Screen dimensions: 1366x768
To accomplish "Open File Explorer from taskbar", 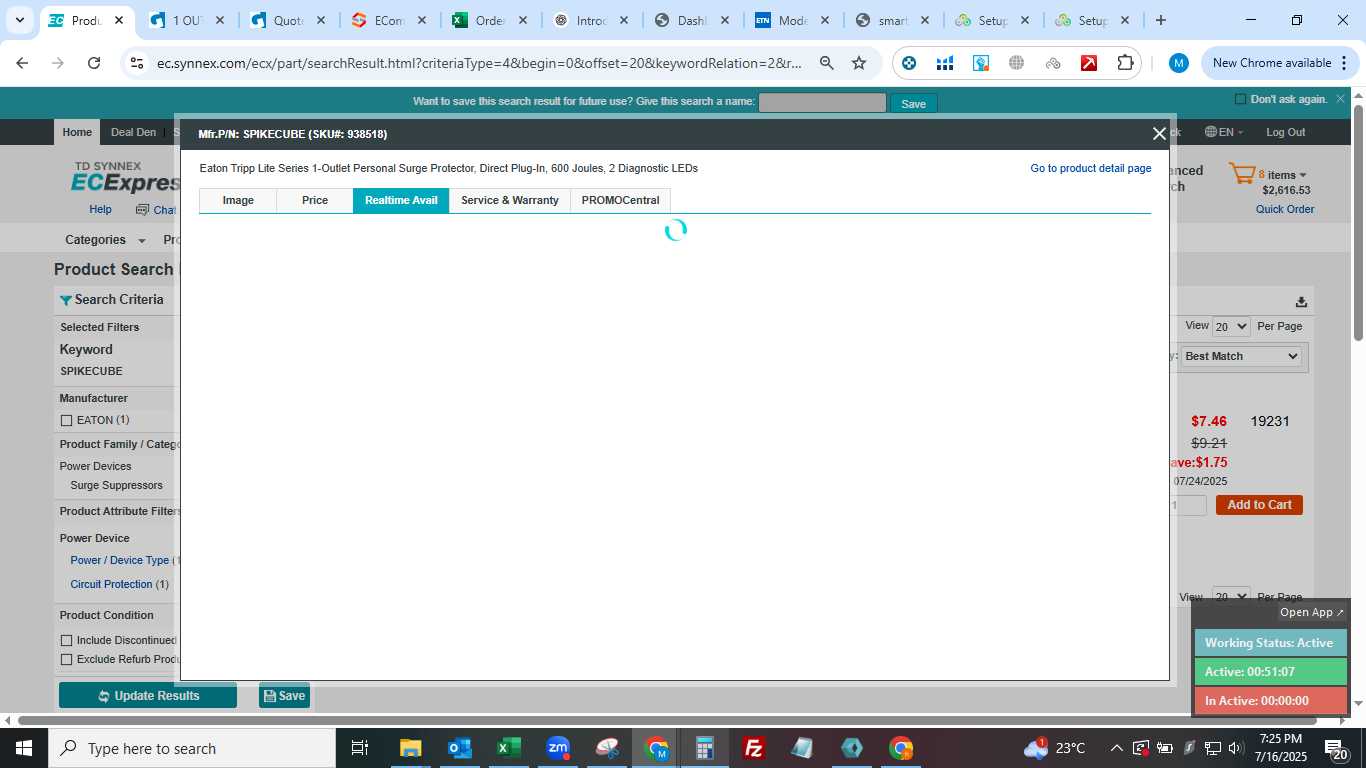I will (x=410, y=748).
